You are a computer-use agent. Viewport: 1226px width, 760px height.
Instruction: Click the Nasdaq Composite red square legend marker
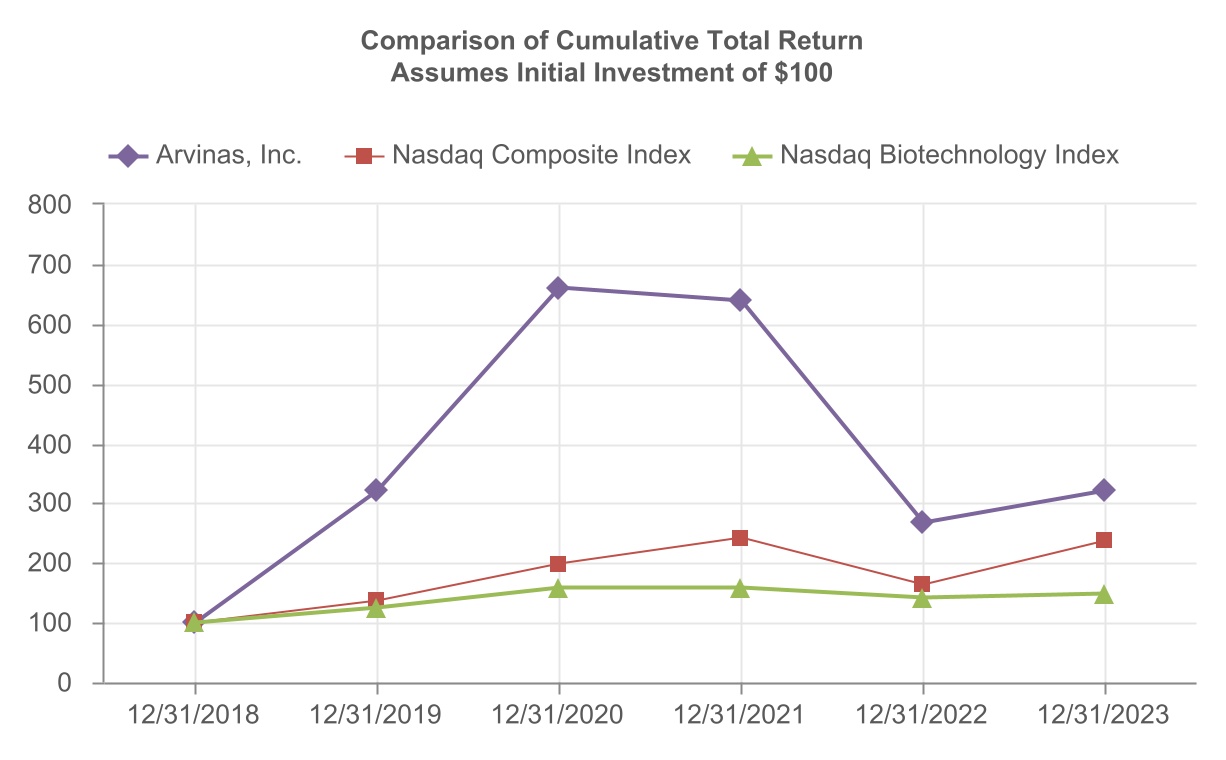[364, 156]
